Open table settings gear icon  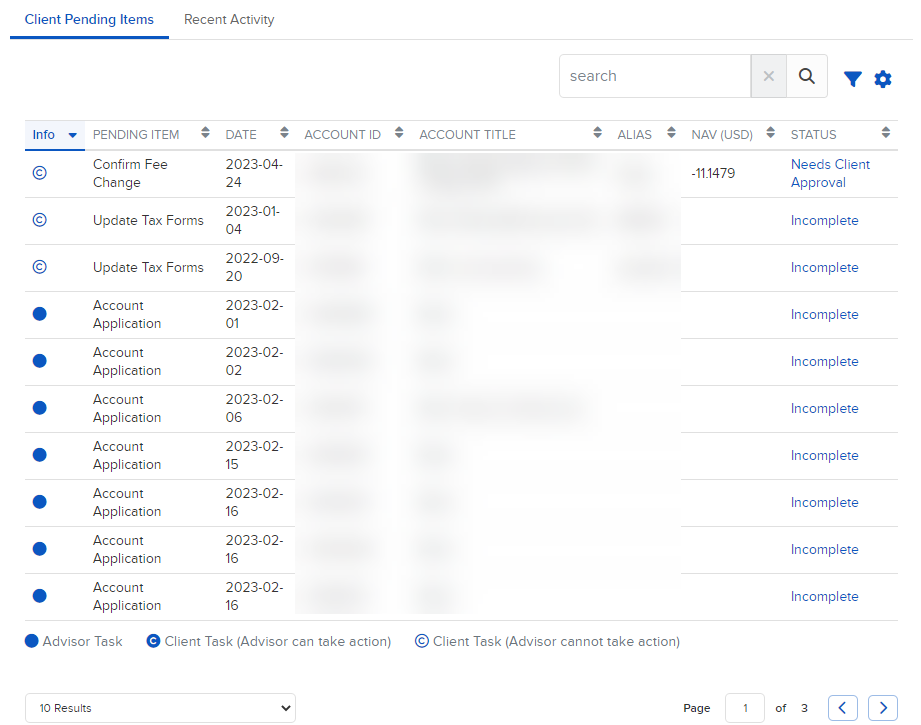[883, 79]
